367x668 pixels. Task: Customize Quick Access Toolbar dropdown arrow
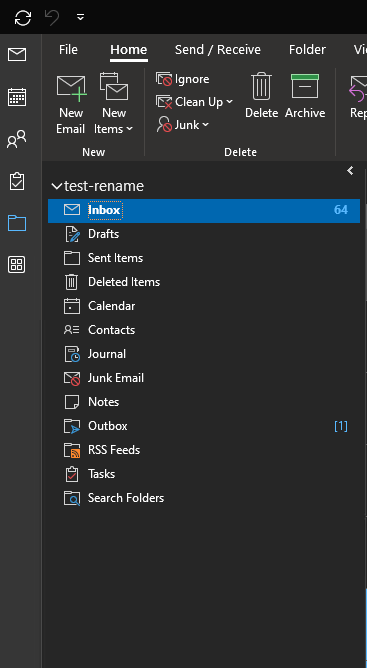coord(81,17)
